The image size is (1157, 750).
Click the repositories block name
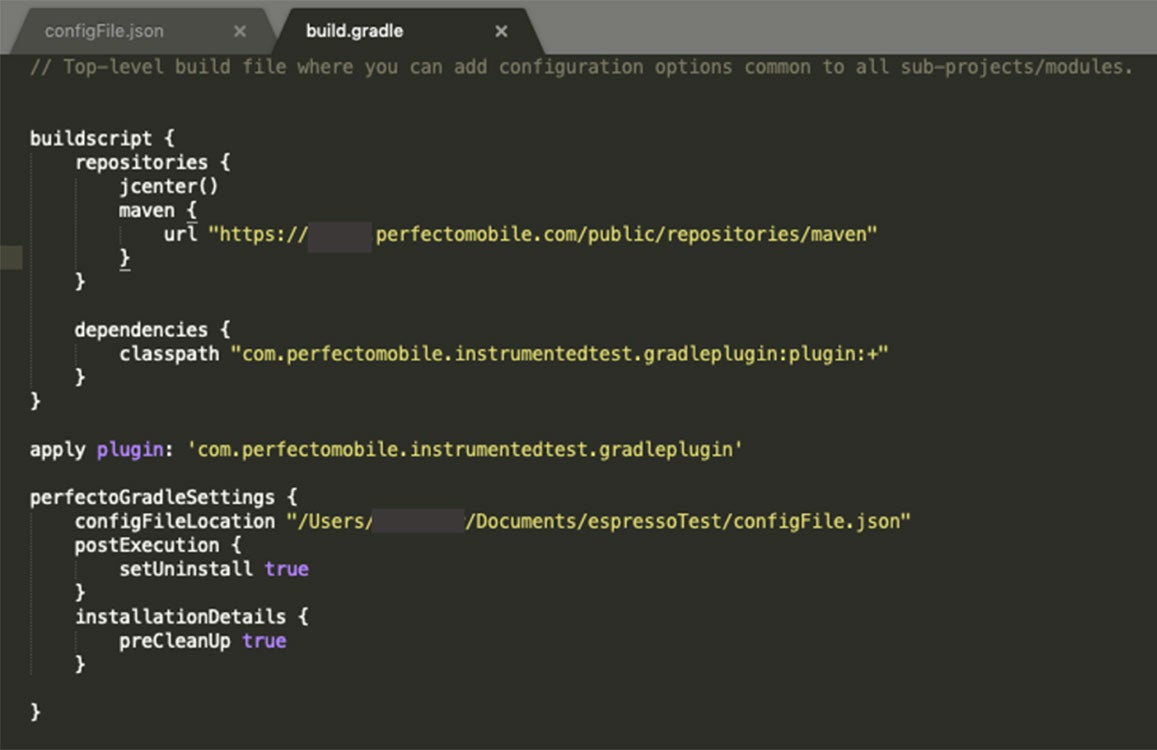[x=141, y=162]
